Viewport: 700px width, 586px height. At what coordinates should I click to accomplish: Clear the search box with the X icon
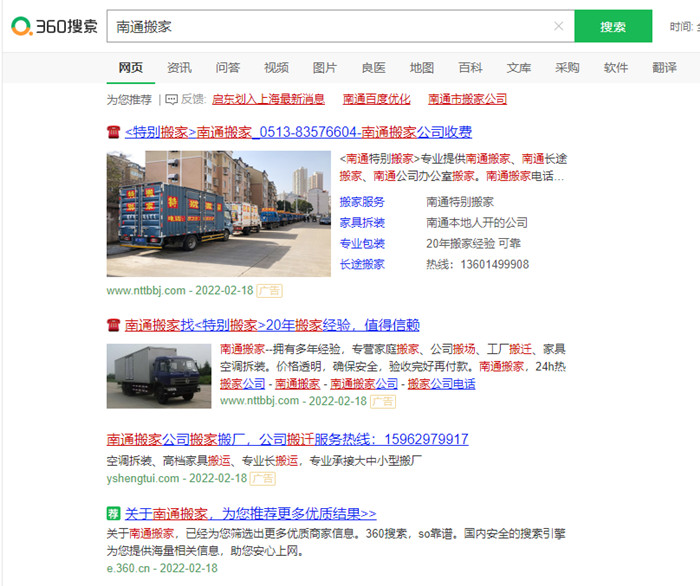pos(558,26)
